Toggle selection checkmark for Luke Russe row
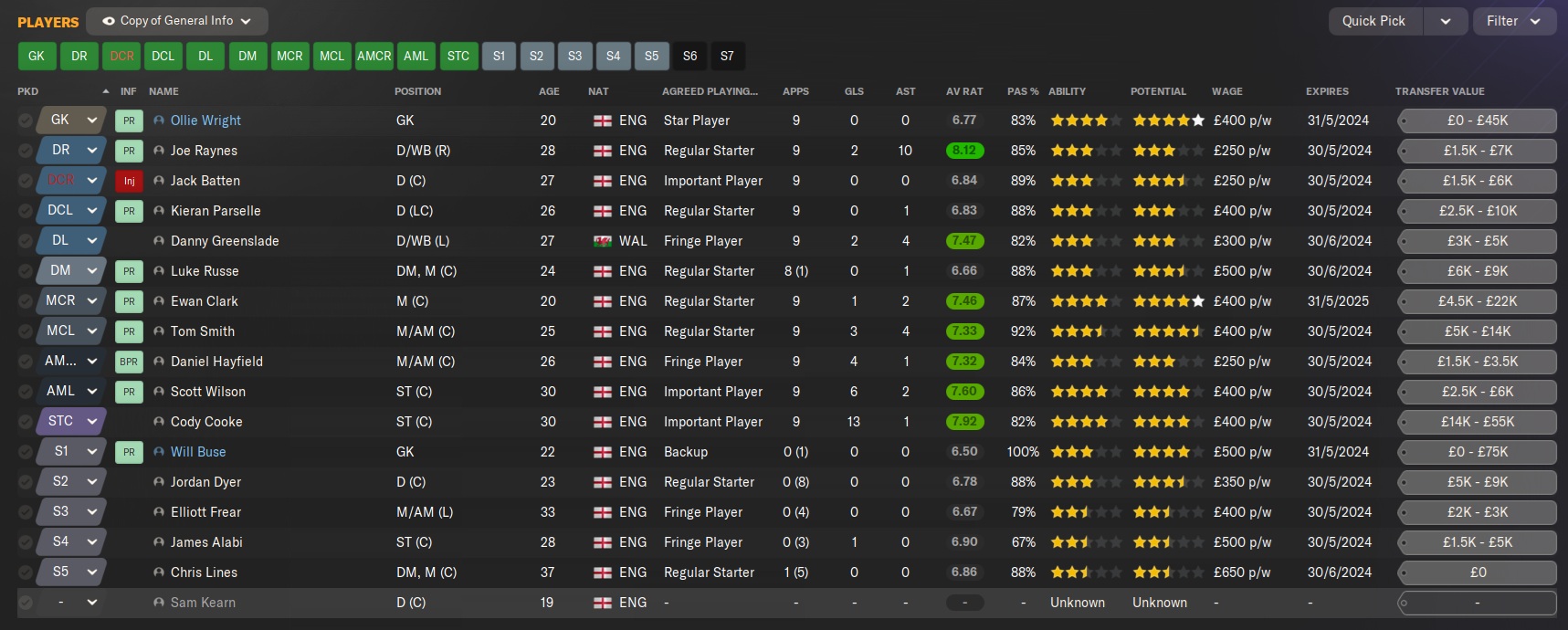Image resolution: width=1568 pixels, height=630 pixels. tap(26, 271)
